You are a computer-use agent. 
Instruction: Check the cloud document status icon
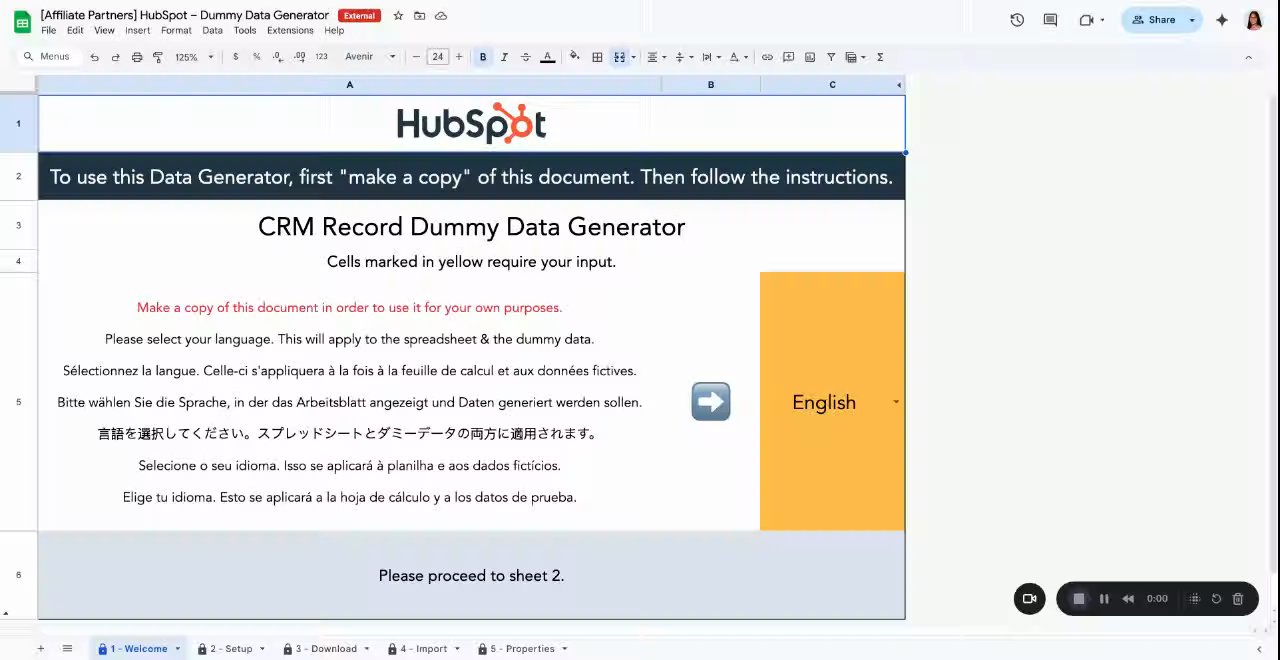pyautogui.click(x=441, y=16)
